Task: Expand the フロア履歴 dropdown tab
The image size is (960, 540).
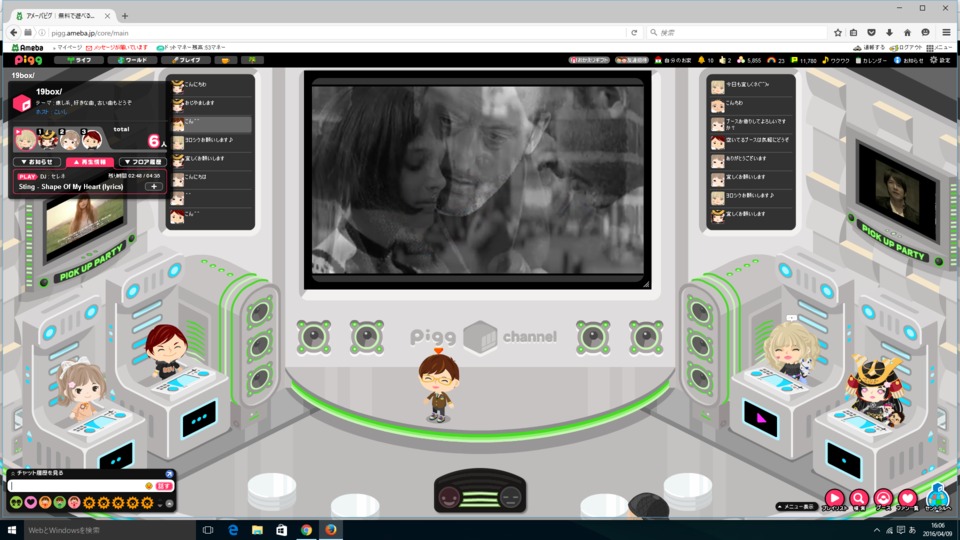Action: [143, 162]
